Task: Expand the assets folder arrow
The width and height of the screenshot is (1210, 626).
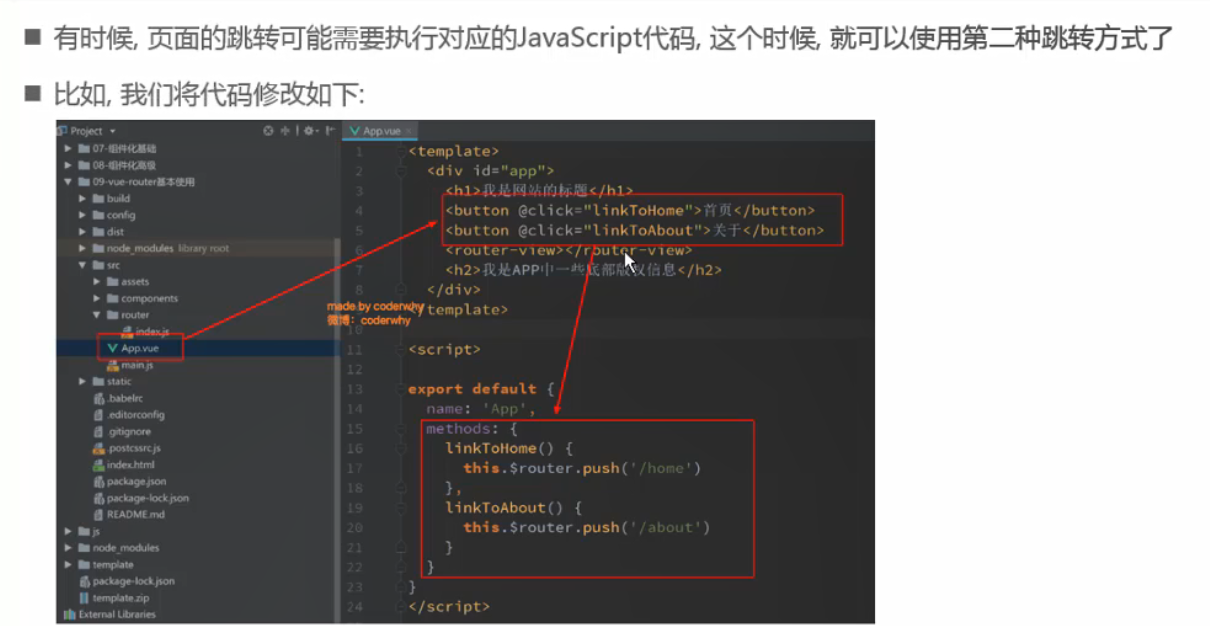Action: click(x=97, y=282)
